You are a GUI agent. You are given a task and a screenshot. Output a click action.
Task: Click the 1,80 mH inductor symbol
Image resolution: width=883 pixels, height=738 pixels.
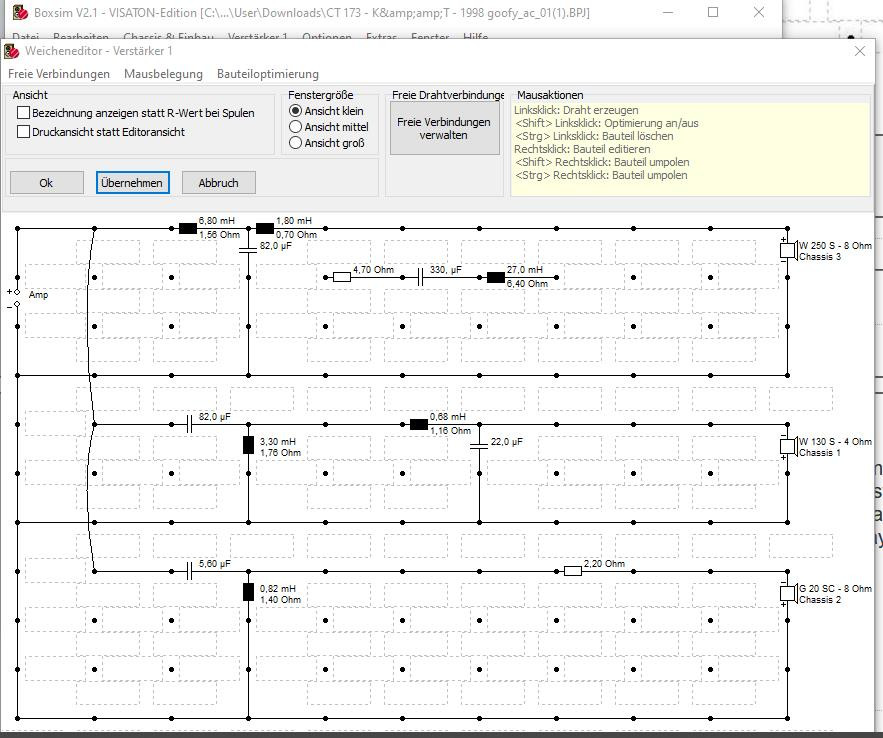[265, 229]
